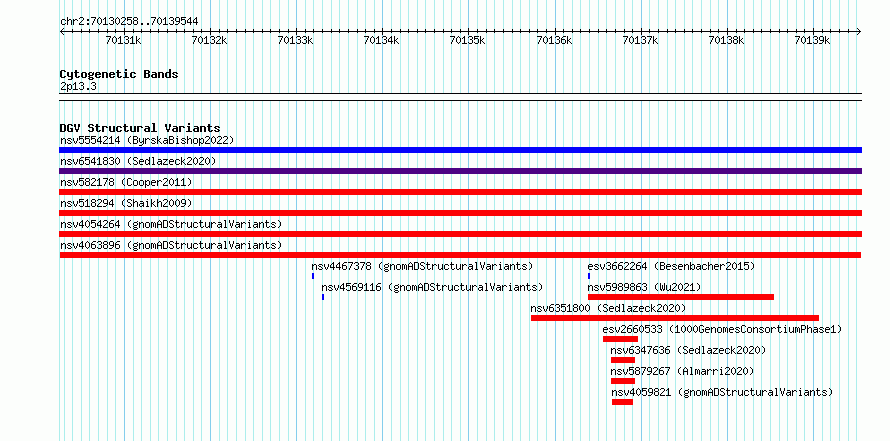Viewport: 890px width, 441px height.
Task: Click the 70139k ruler tick label
Action: [x=813, y=40]
